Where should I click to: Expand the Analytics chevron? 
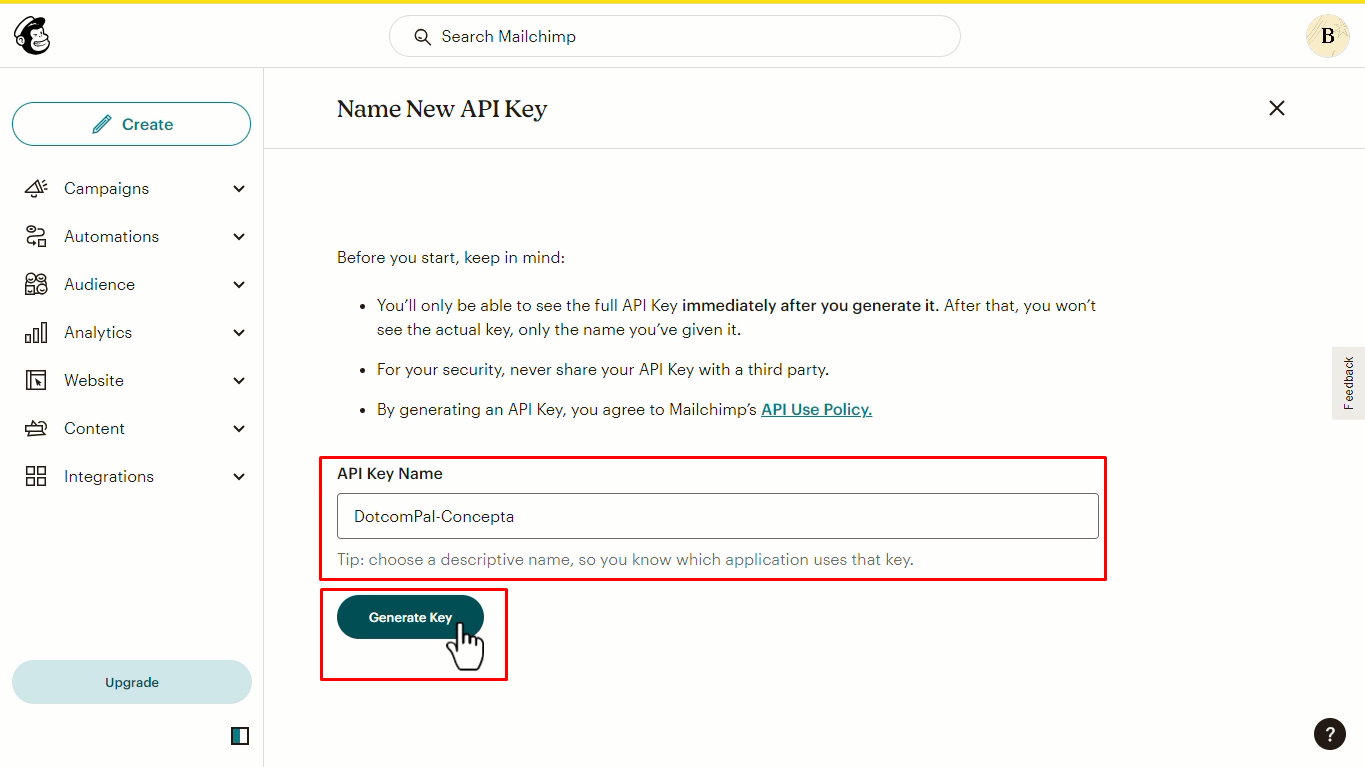coord(239,332)
